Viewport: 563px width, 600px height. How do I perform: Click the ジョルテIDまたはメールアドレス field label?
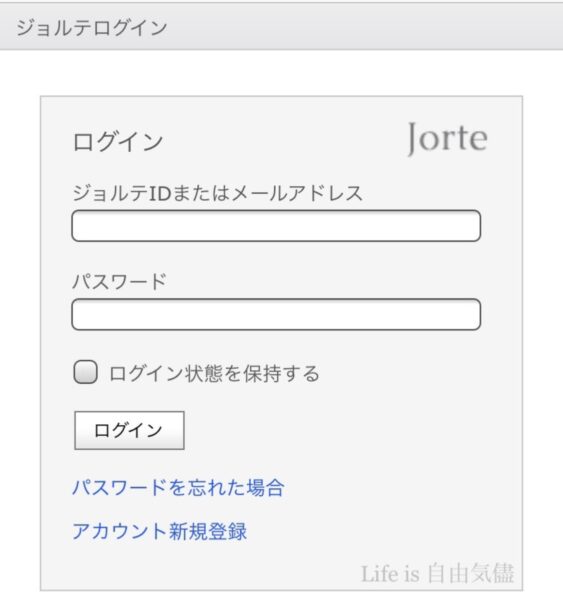pos(217,193)
